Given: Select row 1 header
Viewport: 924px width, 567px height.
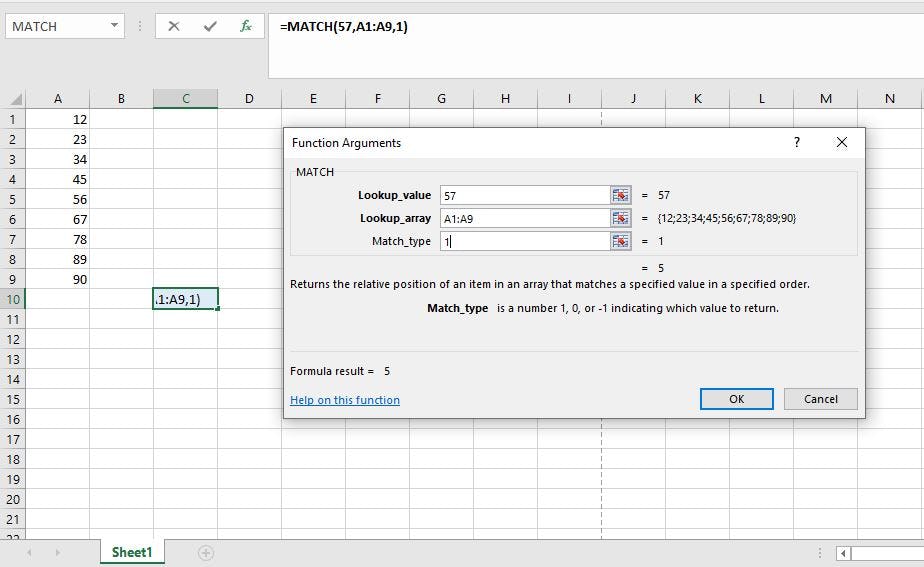Looking at the screenshot, I should click(12, 120).
